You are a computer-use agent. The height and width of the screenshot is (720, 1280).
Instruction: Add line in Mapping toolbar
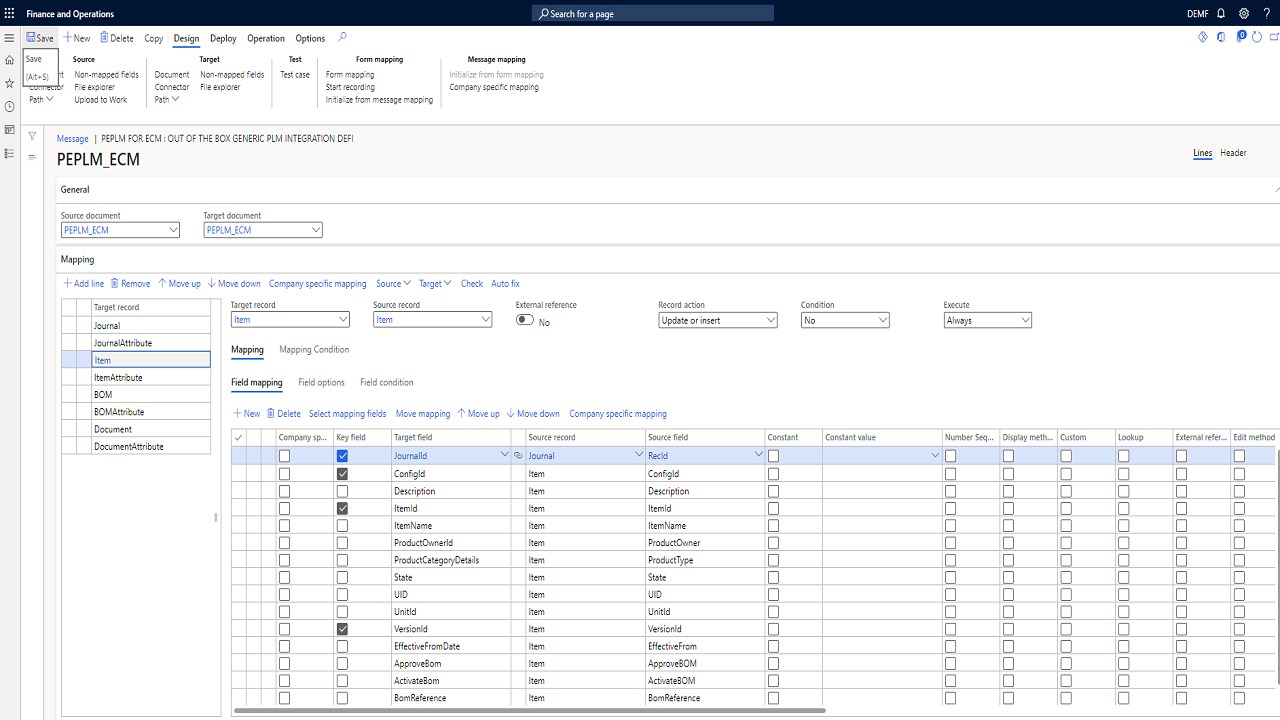point(83,284)
